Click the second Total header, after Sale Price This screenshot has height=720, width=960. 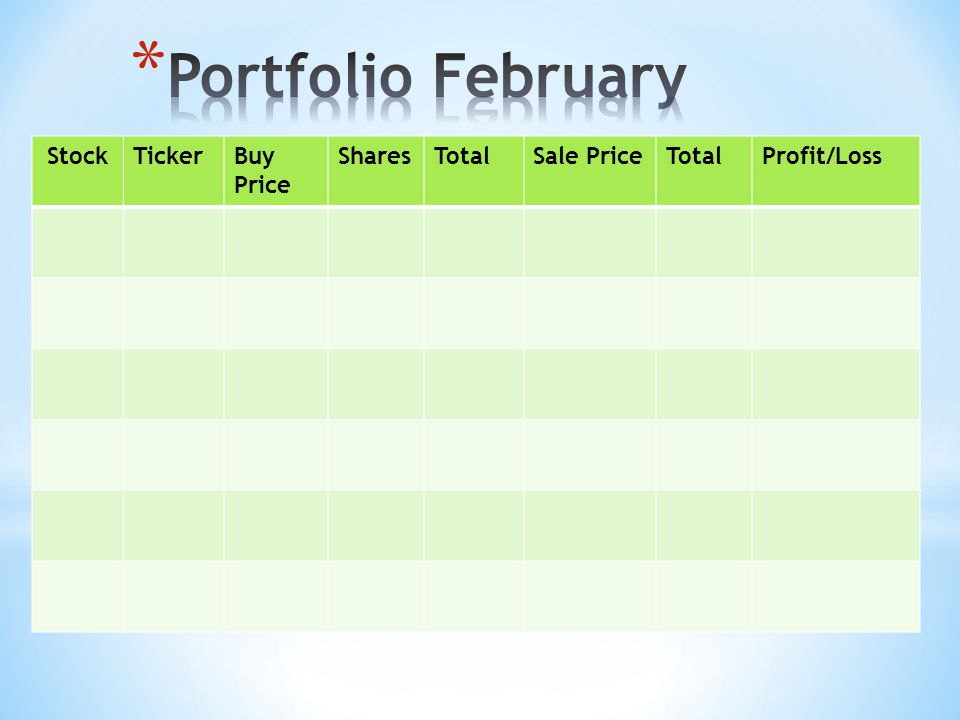(703, 171)
